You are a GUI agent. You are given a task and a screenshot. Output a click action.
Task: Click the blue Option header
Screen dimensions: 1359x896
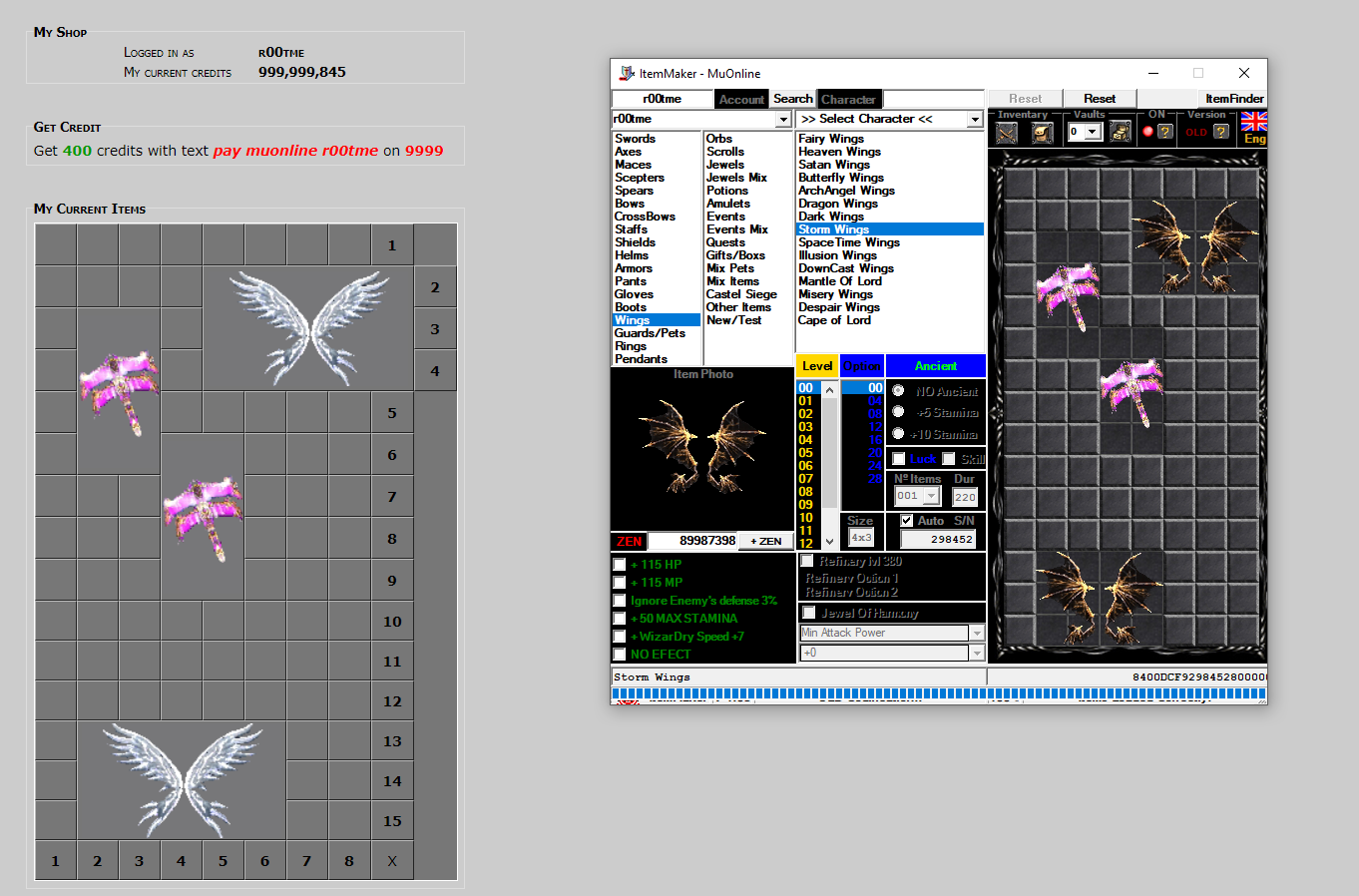pyautogui.click(x=862, y=366)
